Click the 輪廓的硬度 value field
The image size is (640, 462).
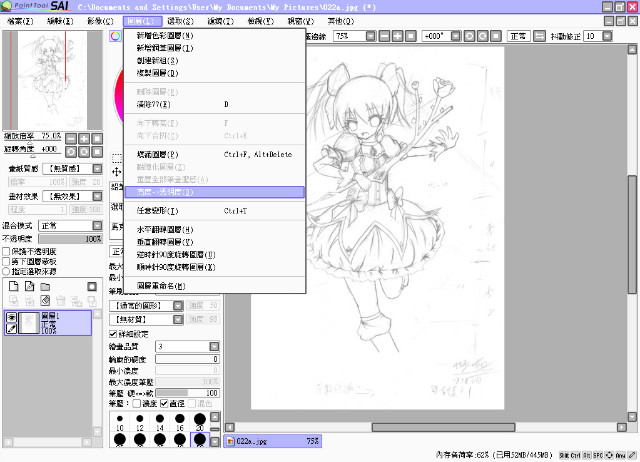tap(187, 359)
